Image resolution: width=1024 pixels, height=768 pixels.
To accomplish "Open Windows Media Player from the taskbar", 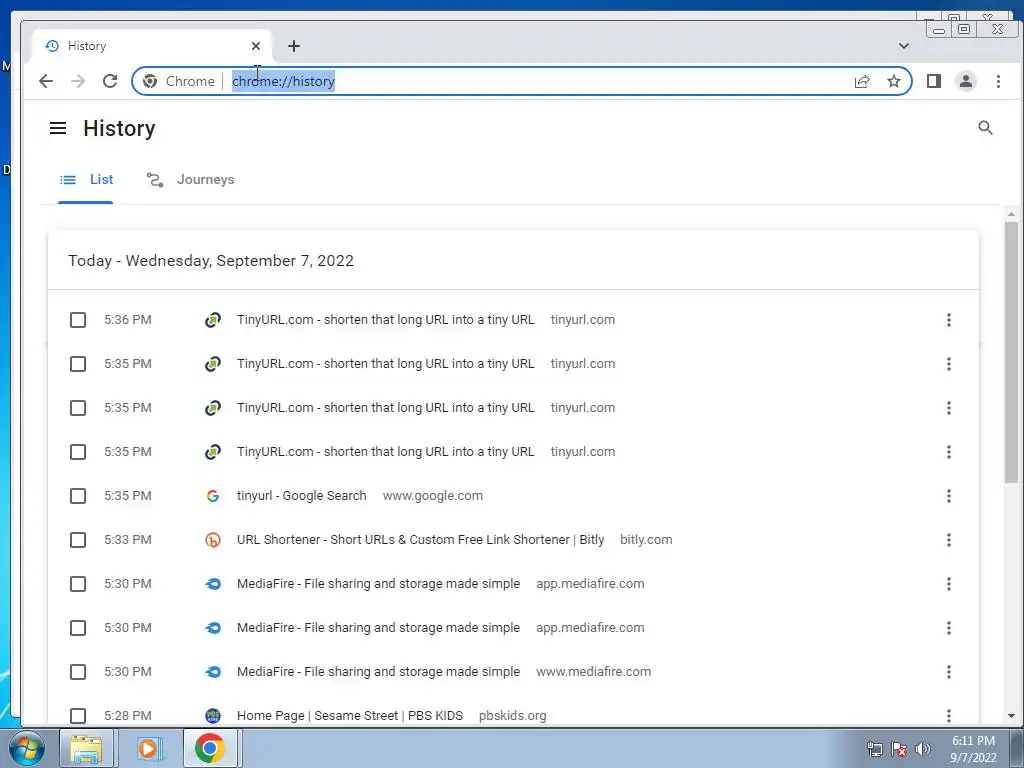I will [148, 748].
